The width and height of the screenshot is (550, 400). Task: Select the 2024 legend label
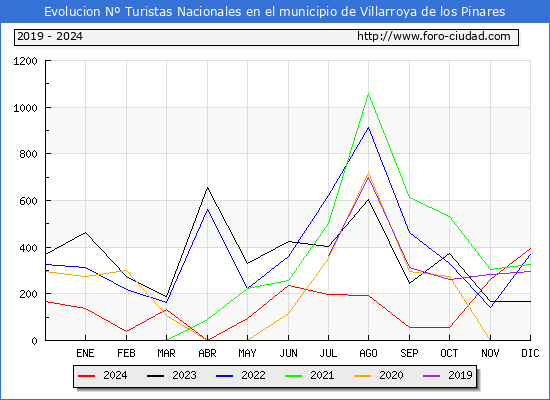tap(115, 375)
